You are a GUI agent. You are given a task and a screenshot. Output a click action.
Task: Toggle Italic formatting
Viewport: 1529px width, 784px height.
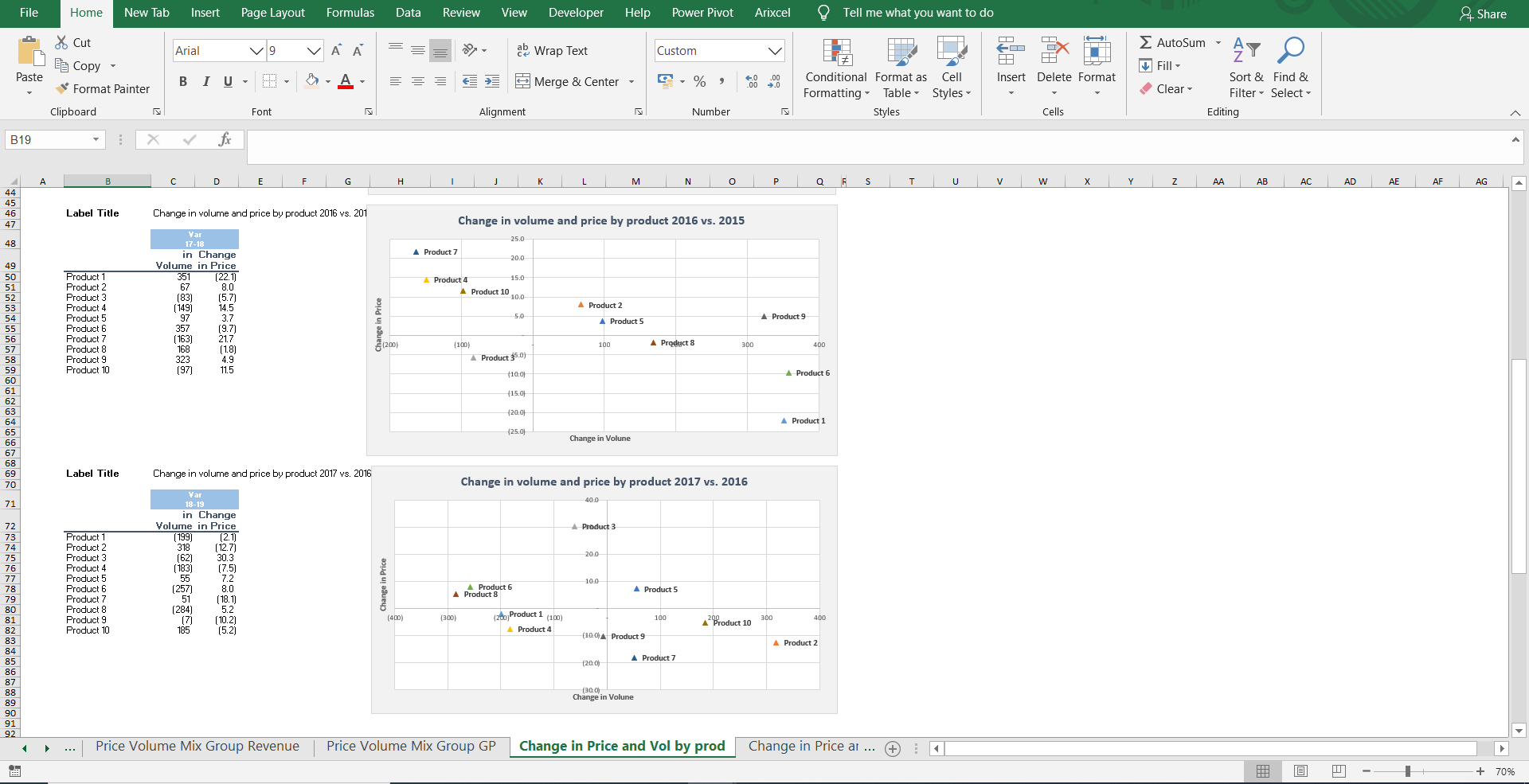tap(206, 81)
